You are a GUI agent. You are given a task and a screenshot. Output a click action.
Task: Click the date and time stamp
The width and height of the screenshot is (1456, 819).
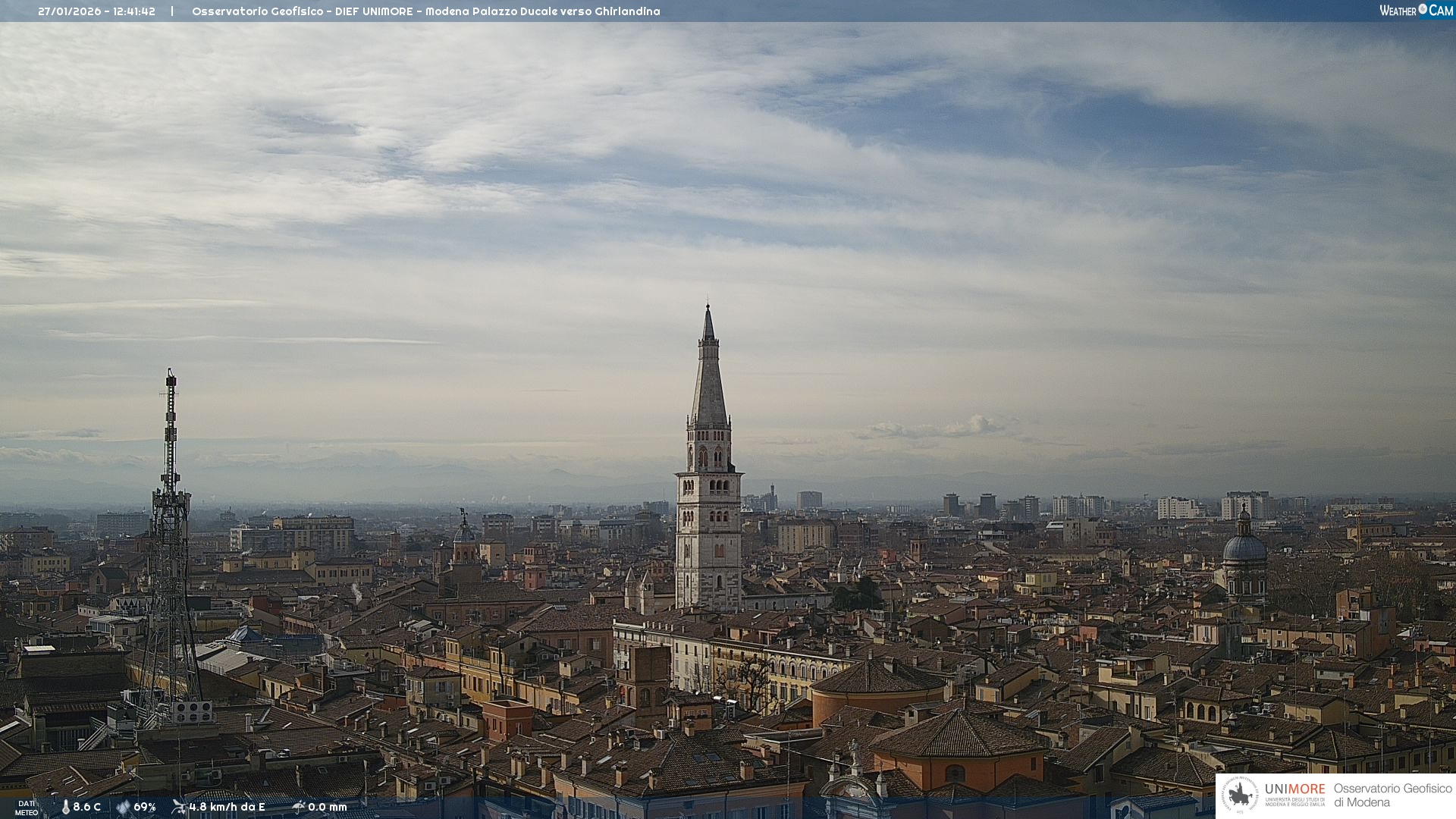coord(96,11)
